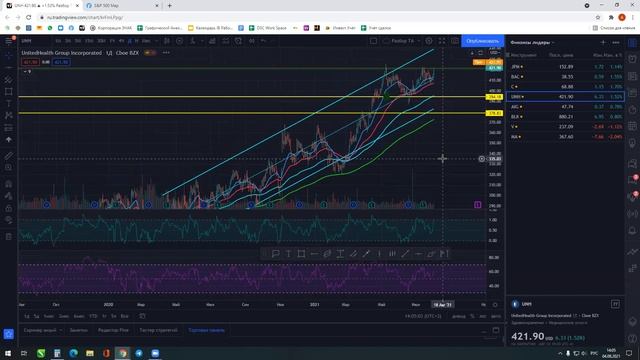Open Telegram from the Windows taskbar
Screen dimensions: 640x360
[139, 353]
